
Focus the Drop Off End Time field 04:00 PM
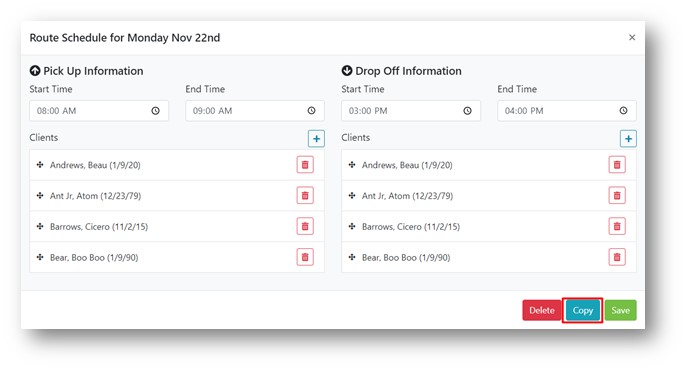click(x=567, y=111)
